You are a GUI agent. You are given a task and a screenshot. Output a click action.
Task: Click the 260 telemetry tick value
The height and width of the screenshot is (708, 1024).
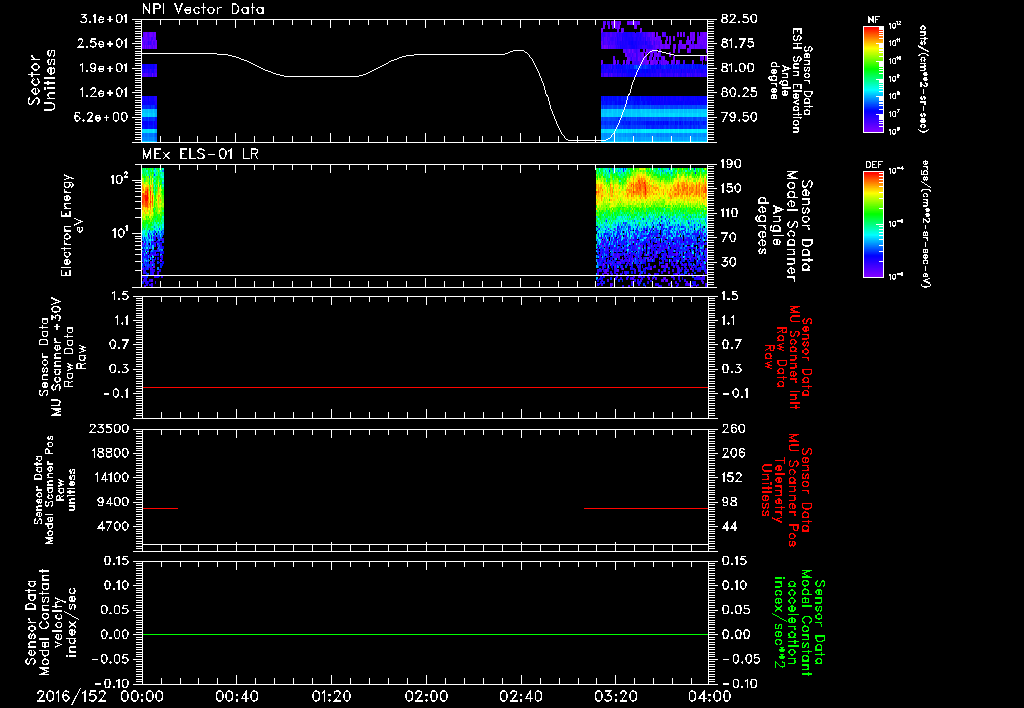pyautogui.click(x=732, y=428)
